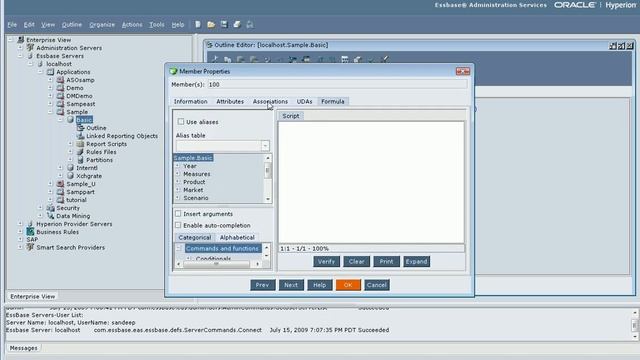
Task: Click the Prev member button
Action: (262, 285)
